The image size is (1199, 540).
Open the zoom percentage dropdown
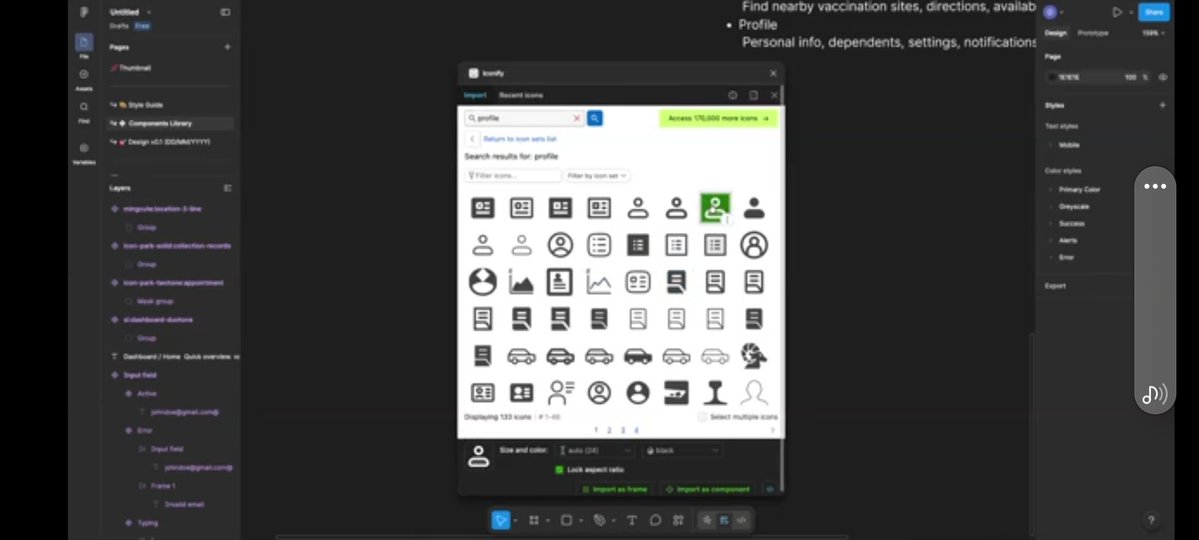(1154, 33)
